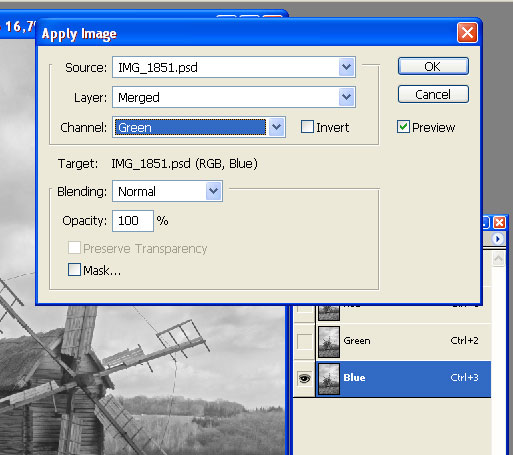Click the Opacity input field
The height and width of the screenshot is (455, 513).
[133, 221]
